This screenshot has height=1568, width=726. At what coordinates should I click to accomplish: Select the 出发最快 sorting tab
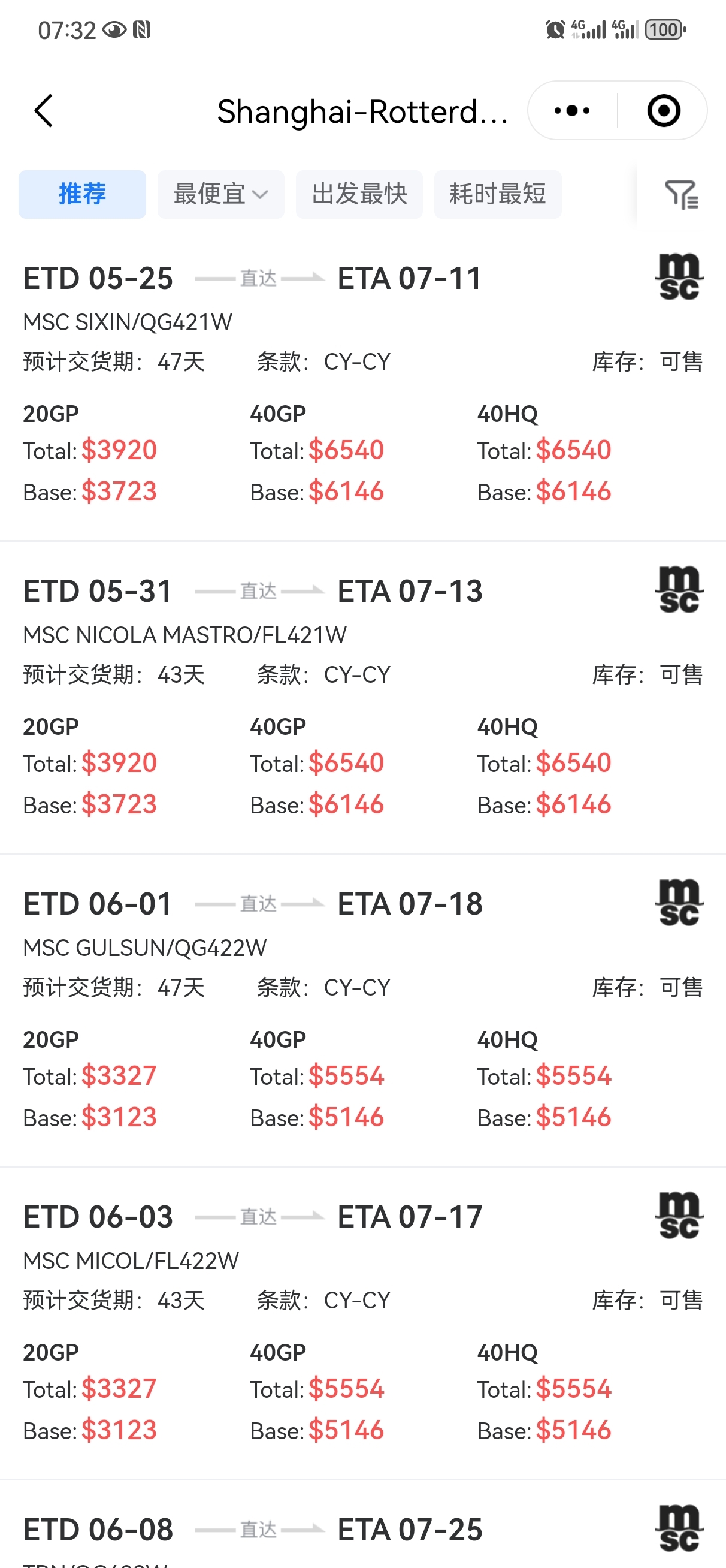point(359,194)
